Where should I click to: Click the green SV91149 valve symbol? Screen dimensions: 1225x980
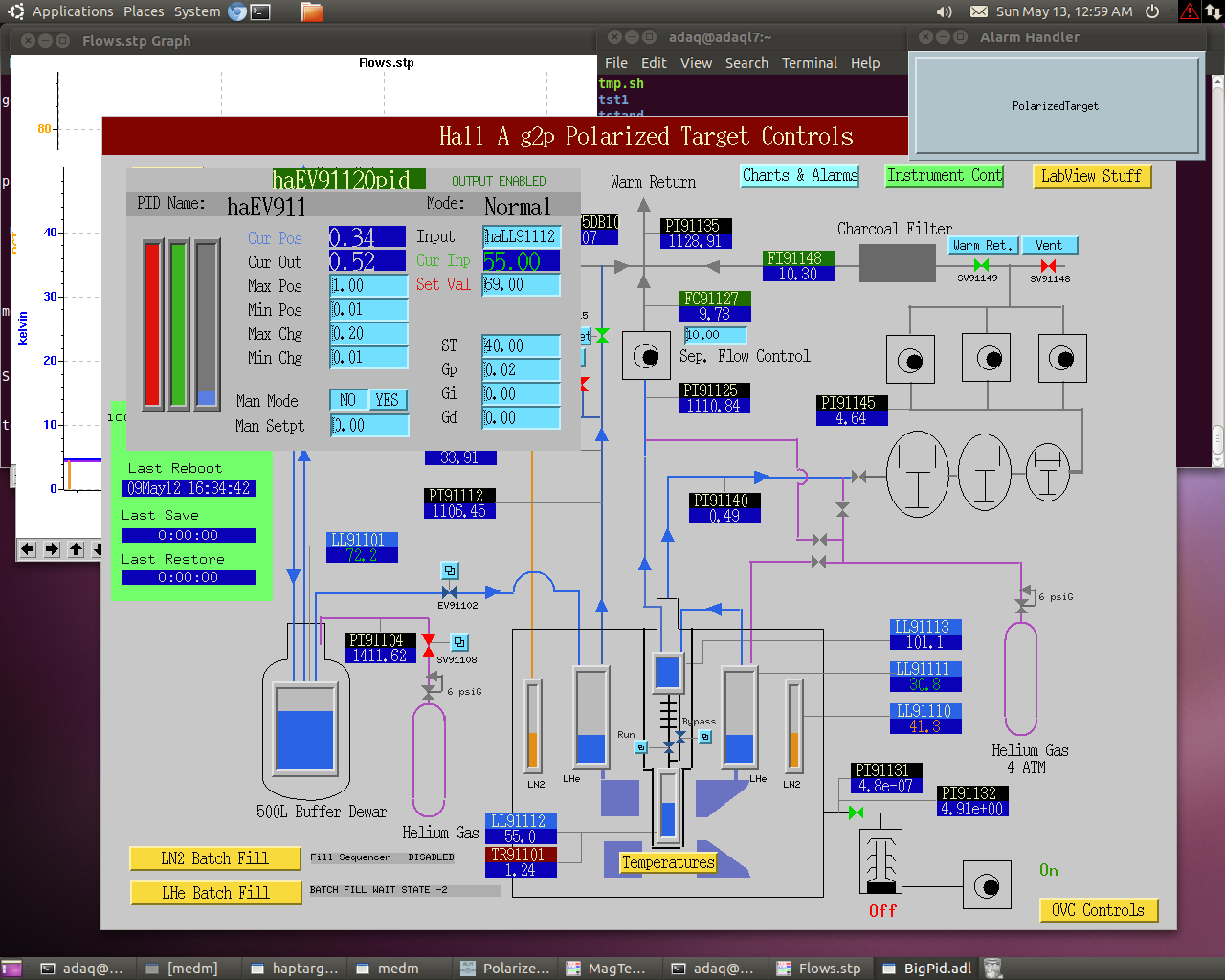(981, 265)
